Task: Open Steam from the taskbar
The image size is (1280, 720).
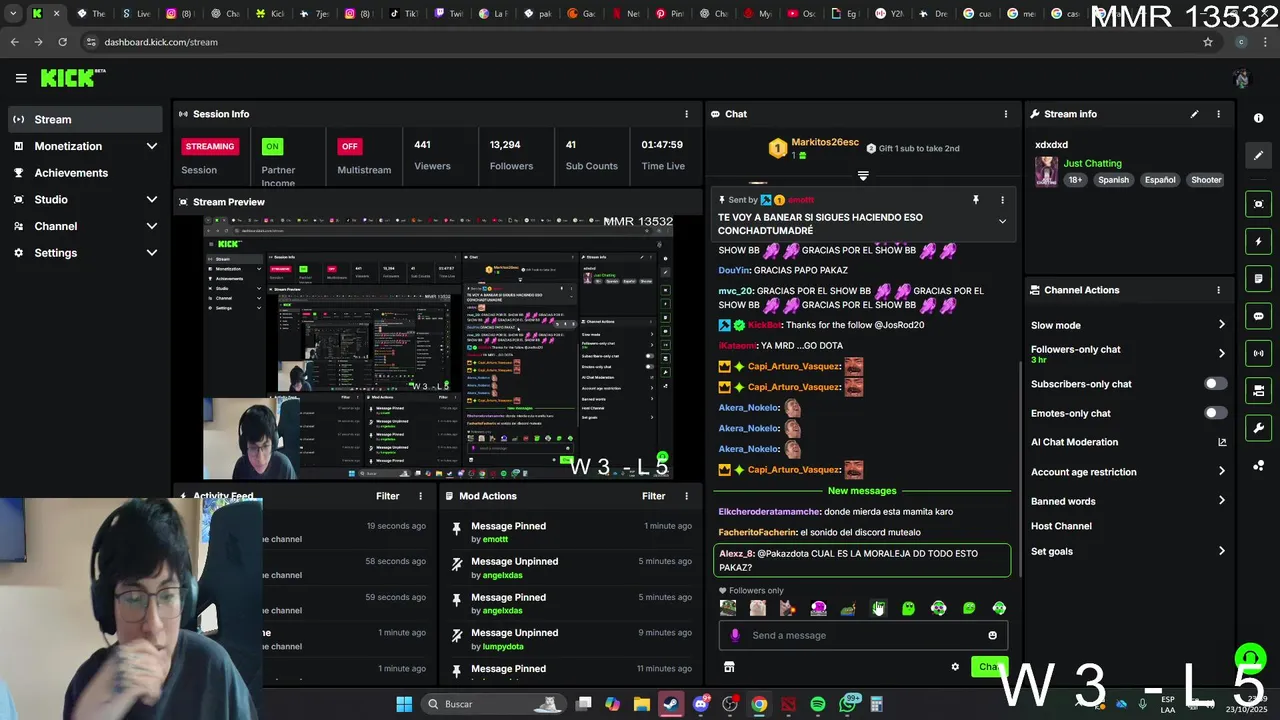Action: pos(671,704)
